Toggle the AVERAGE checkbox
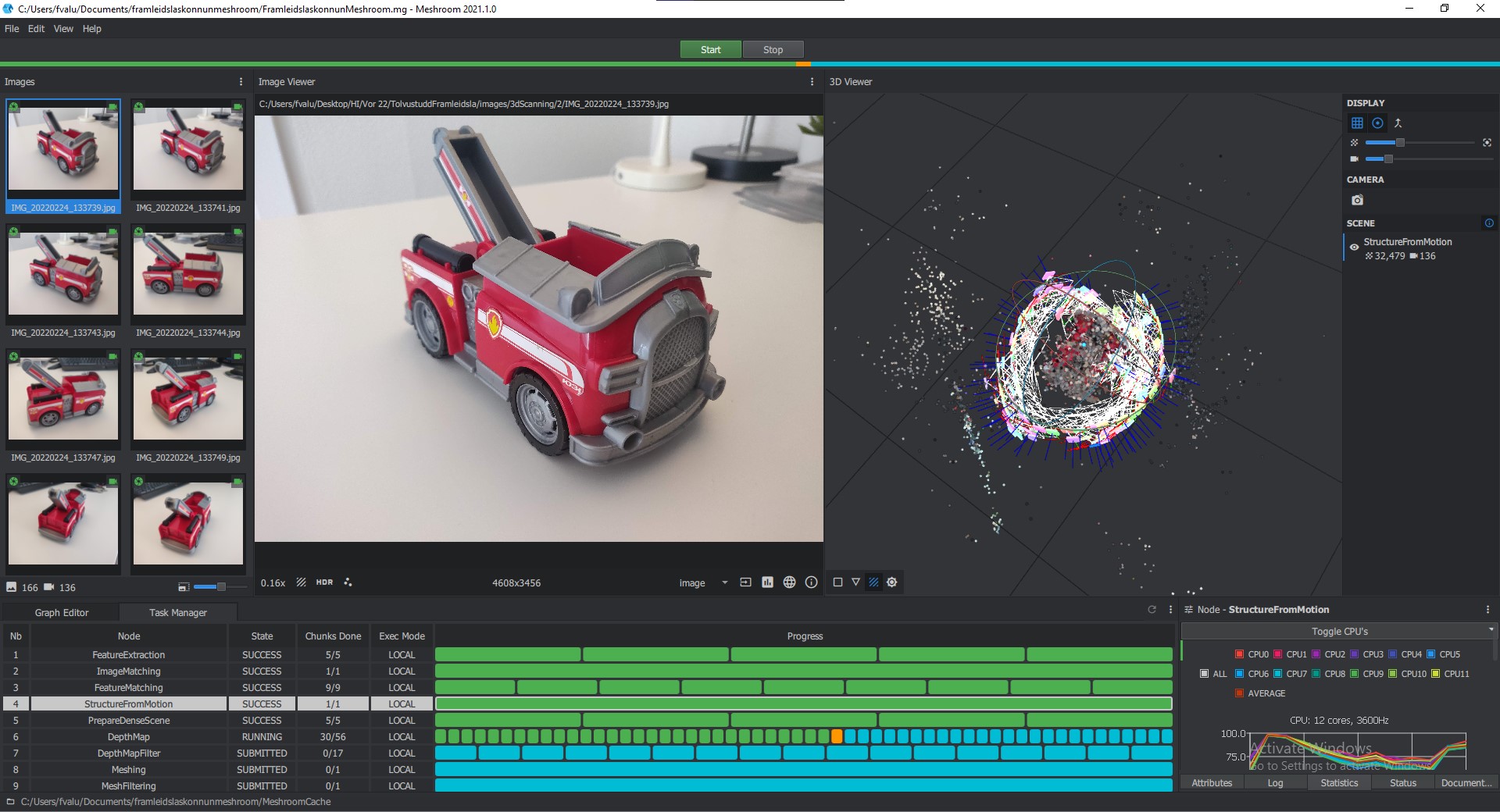 1239,693
